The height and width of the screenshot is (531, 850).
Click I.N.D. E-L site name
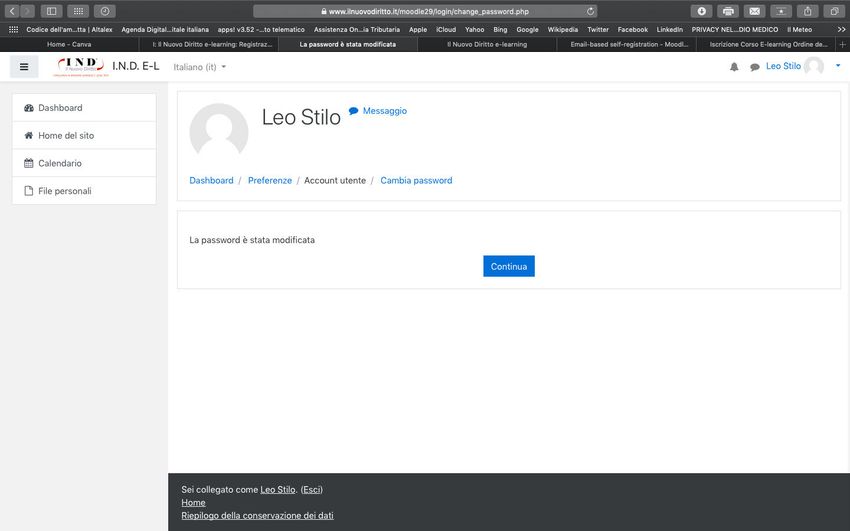136,66
